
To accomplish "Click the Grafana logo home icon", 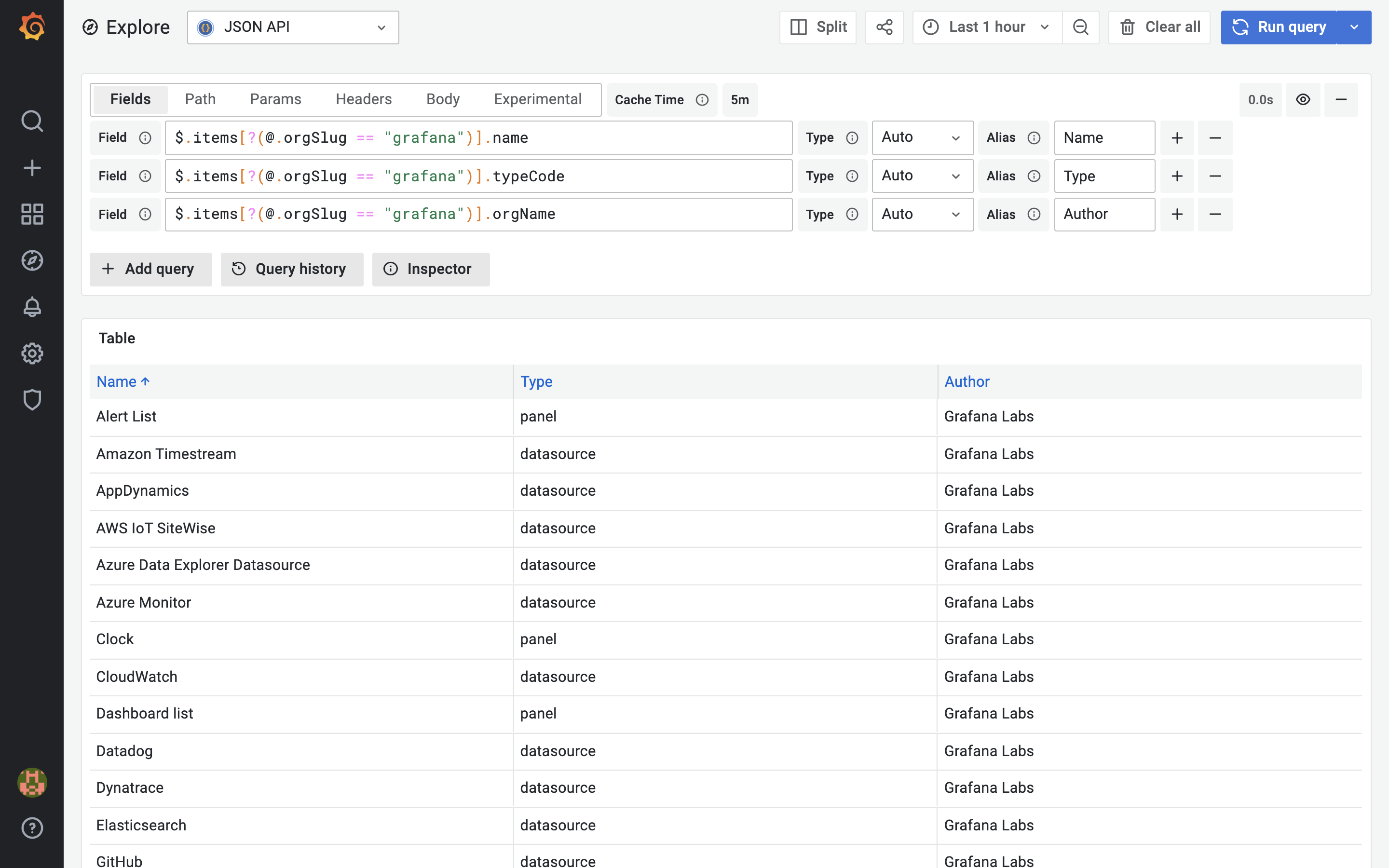I will [x=31, y=27].
